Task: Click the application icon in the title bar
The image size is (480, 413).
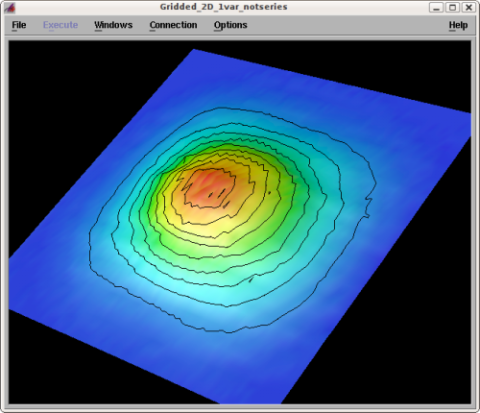Action: point(10,7)
